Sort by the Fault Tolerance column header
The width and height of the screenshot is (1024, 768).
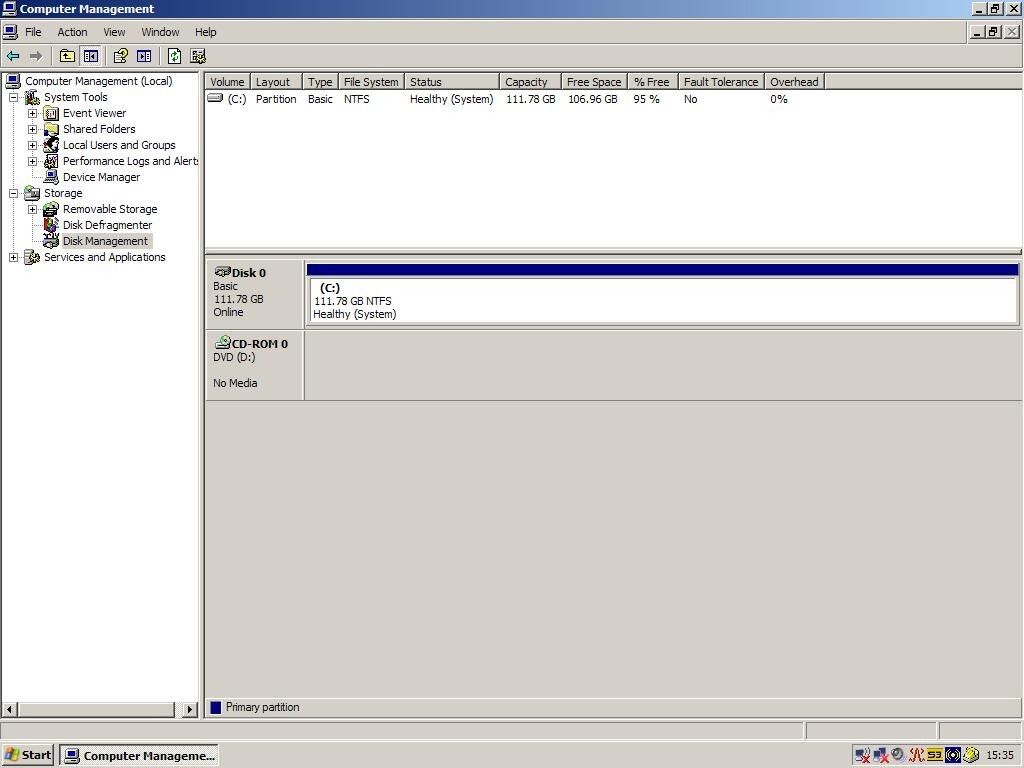(x=721, y=82)
